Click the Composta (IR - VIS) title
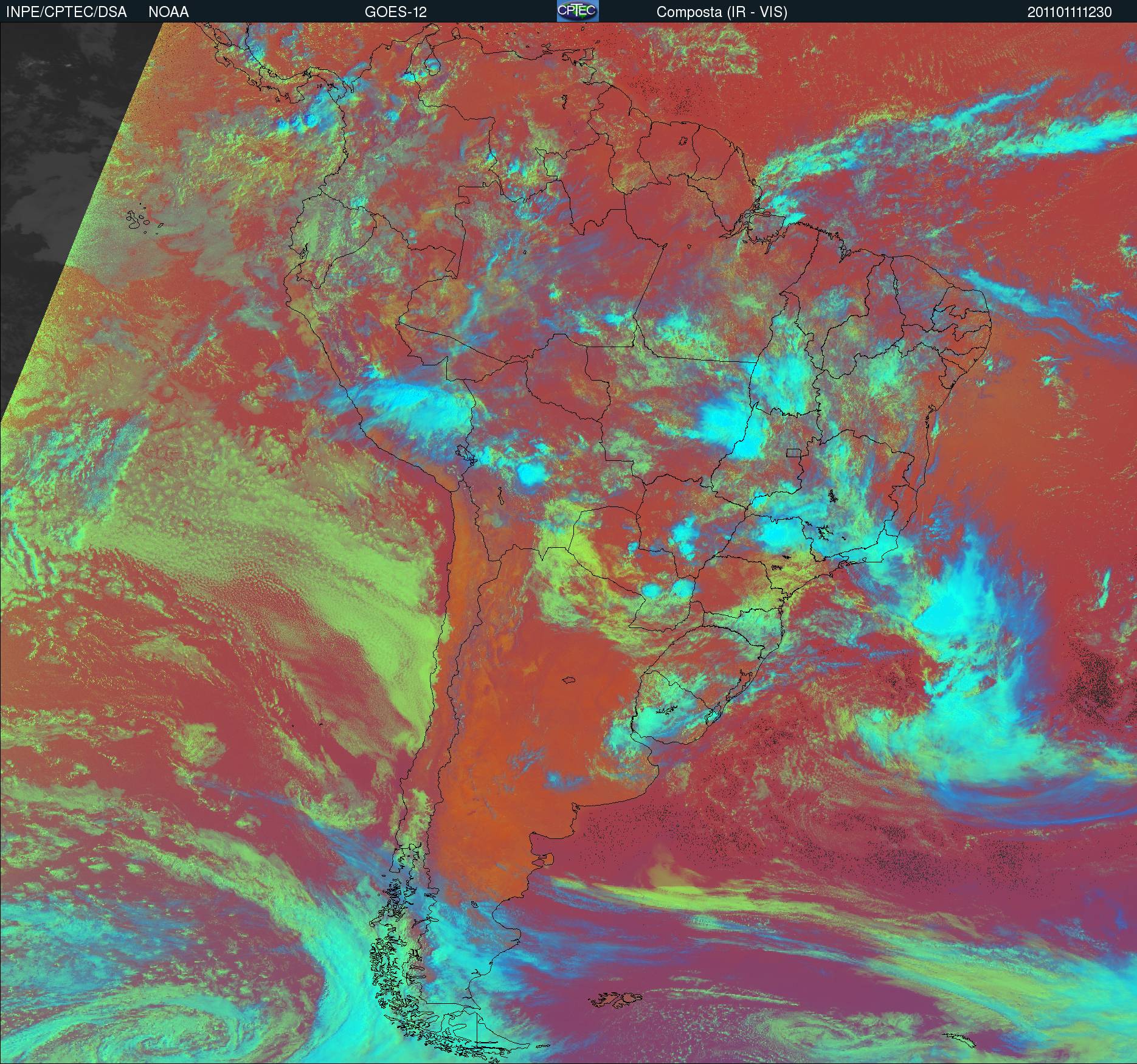The width and height of the screenshot is (1137, 1064). 722,12
